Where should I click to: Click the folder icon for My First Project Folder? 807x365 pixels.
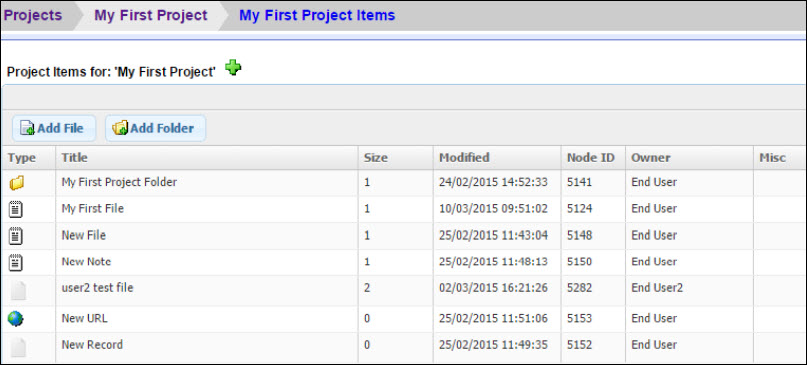[16, 183]
